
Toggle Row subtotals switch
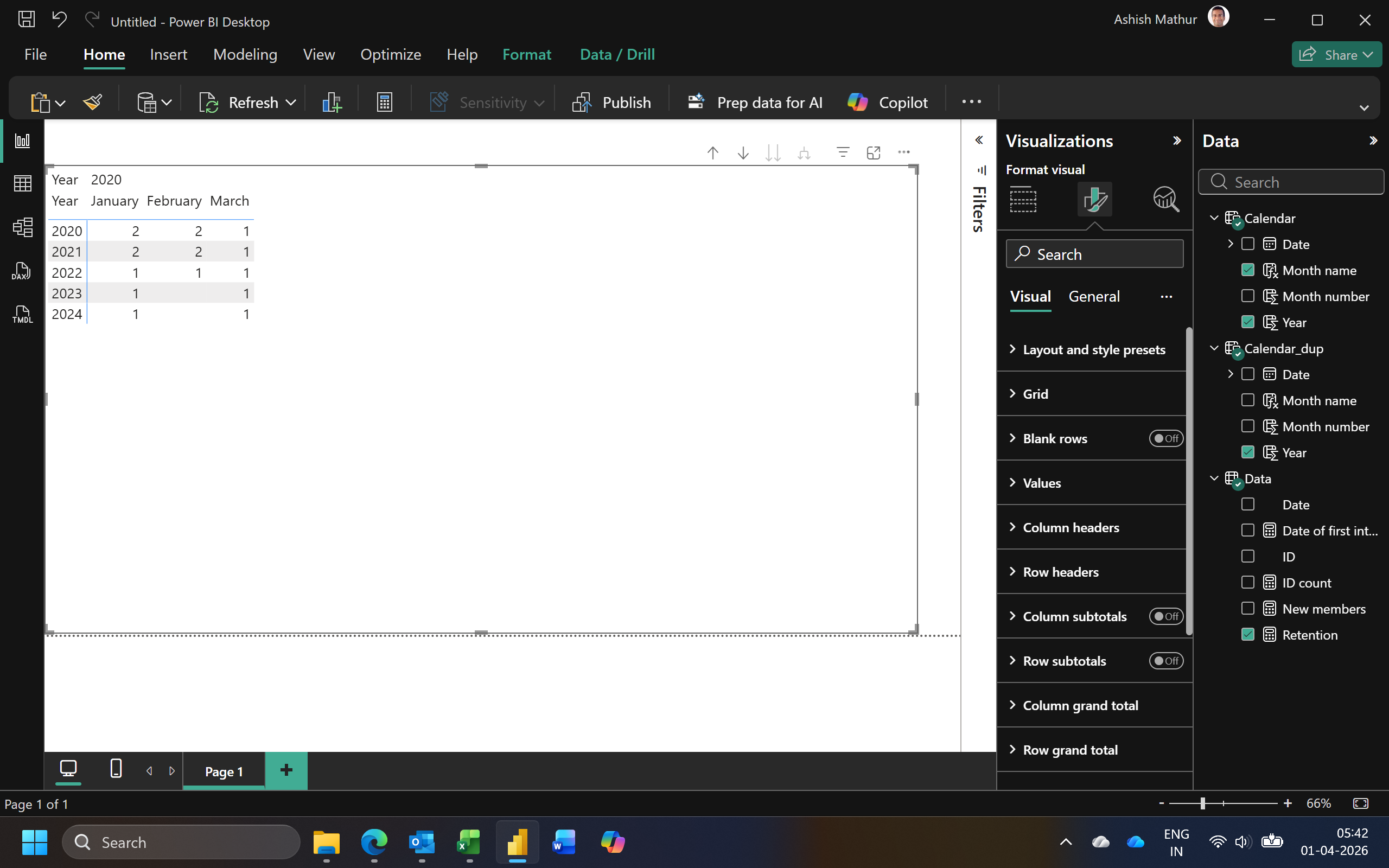tap(1165, 661)
